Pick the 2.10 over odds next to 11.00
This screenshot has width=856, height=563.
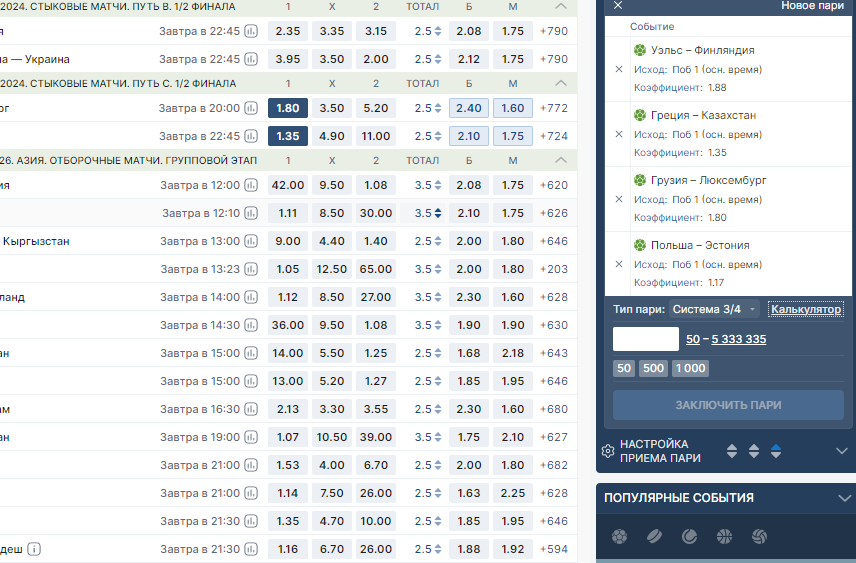[x=469, y=136]
